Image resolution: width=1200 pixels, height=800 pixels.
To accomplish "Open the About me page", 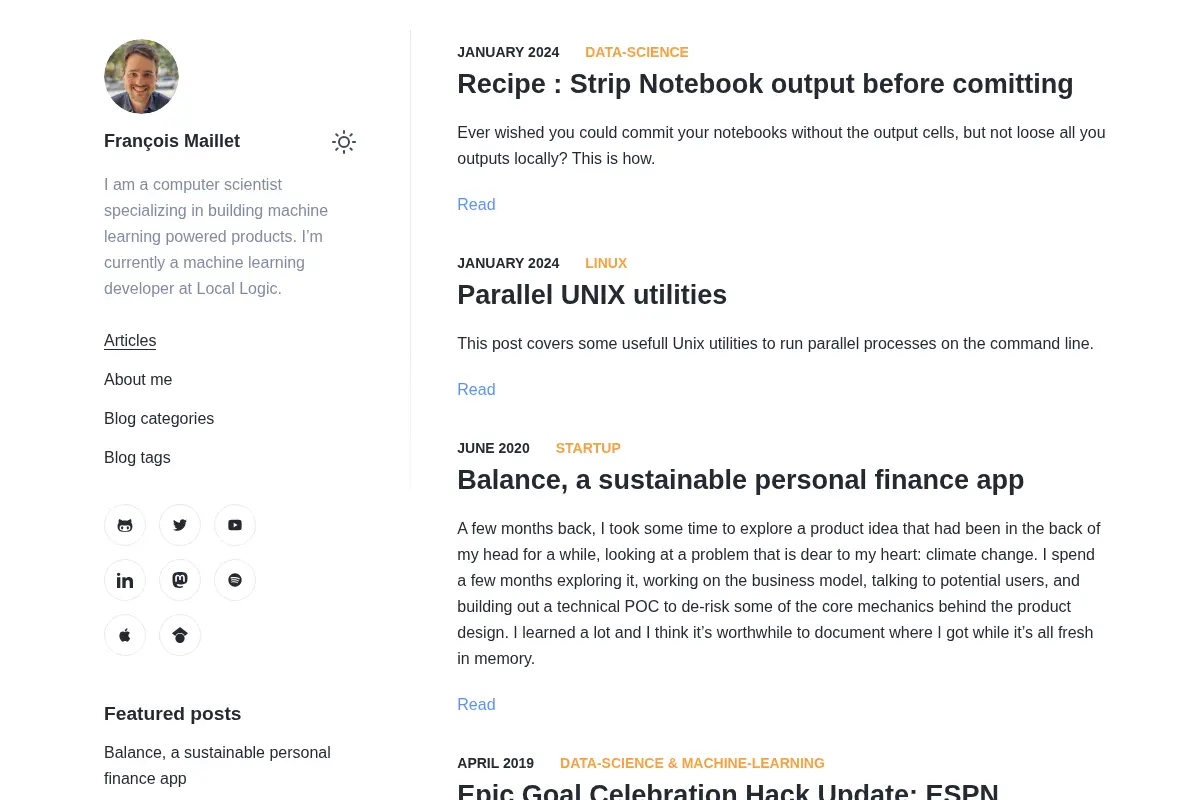I will point(138,379).
